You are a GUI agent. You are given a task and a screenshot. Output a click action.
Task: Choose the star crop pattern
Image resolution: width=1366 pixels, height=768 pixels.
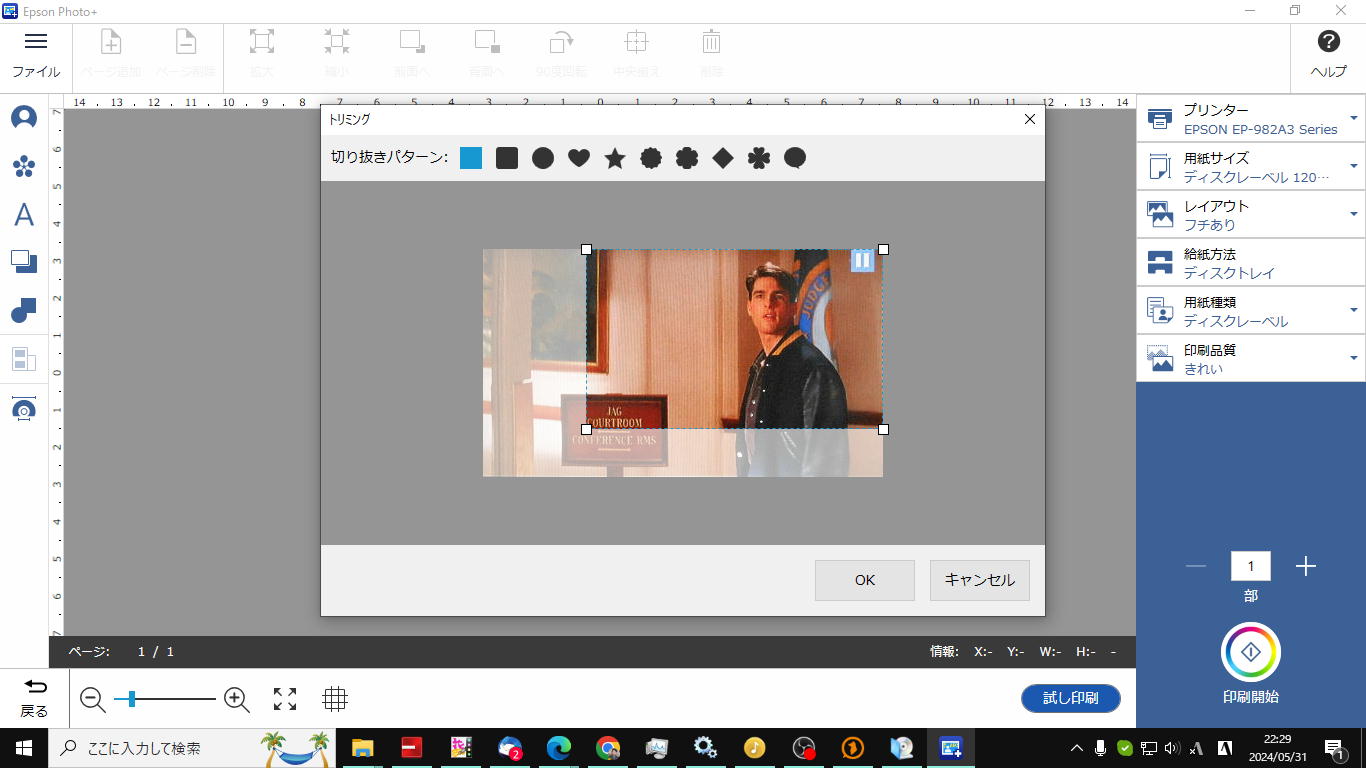615,158
